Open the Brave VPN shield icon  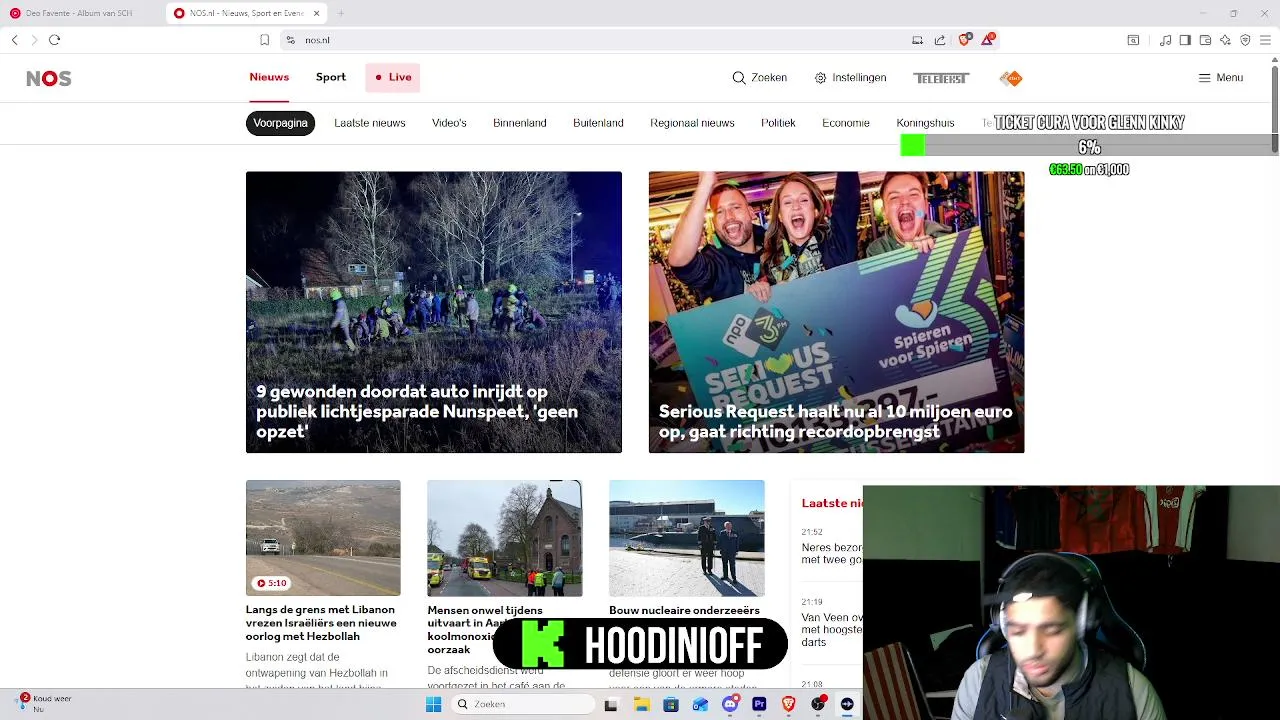pos(1245,40)
